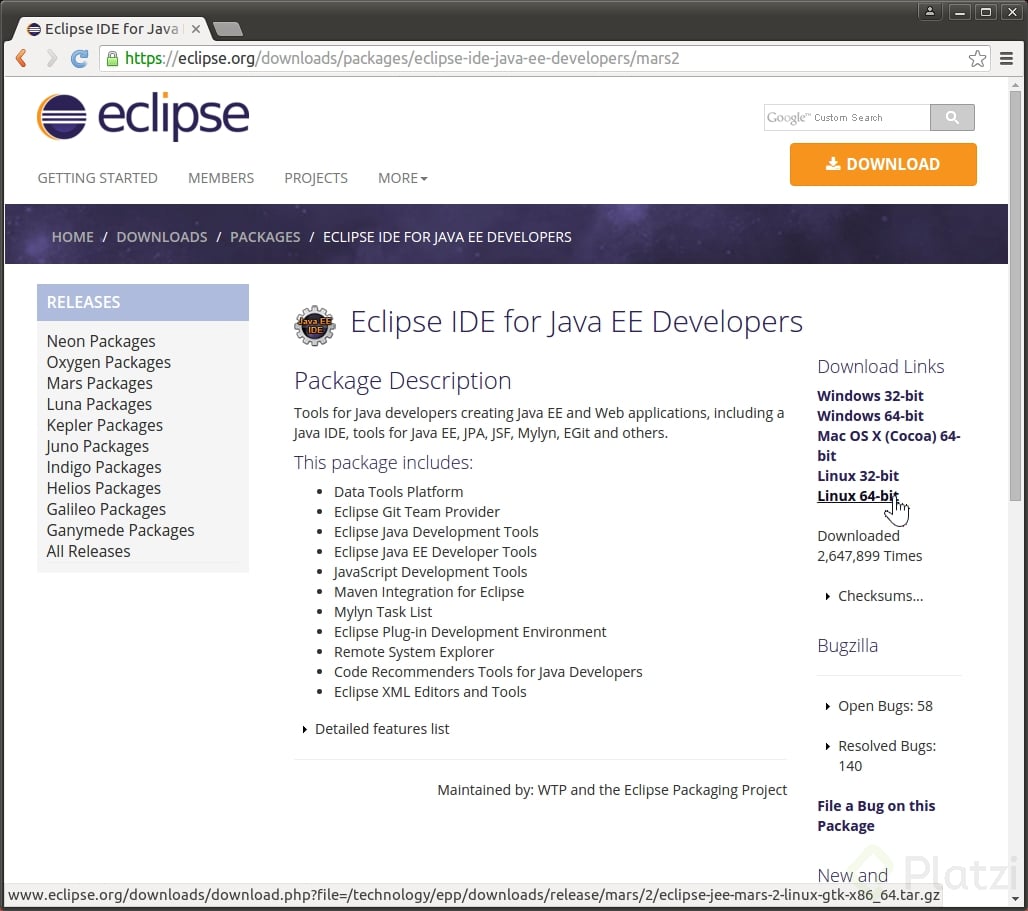Image resolution: width=1028 pixels, height=911 pixels.
Task: Click the "Downloaded 2,647,899 Times" text
Action: [869, 546]
